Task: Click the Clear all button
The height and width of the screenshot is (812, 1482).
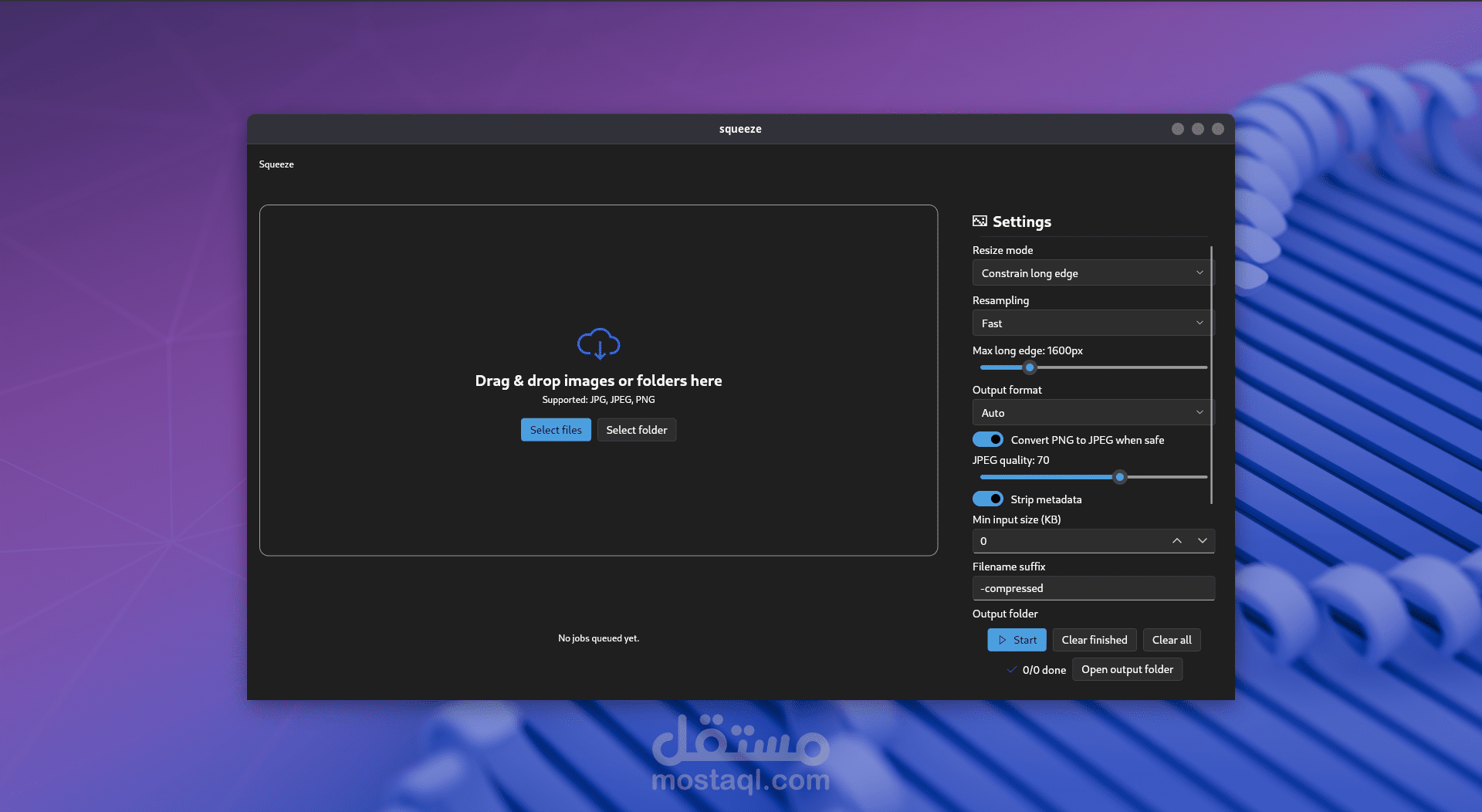Action: [1172, 640]
